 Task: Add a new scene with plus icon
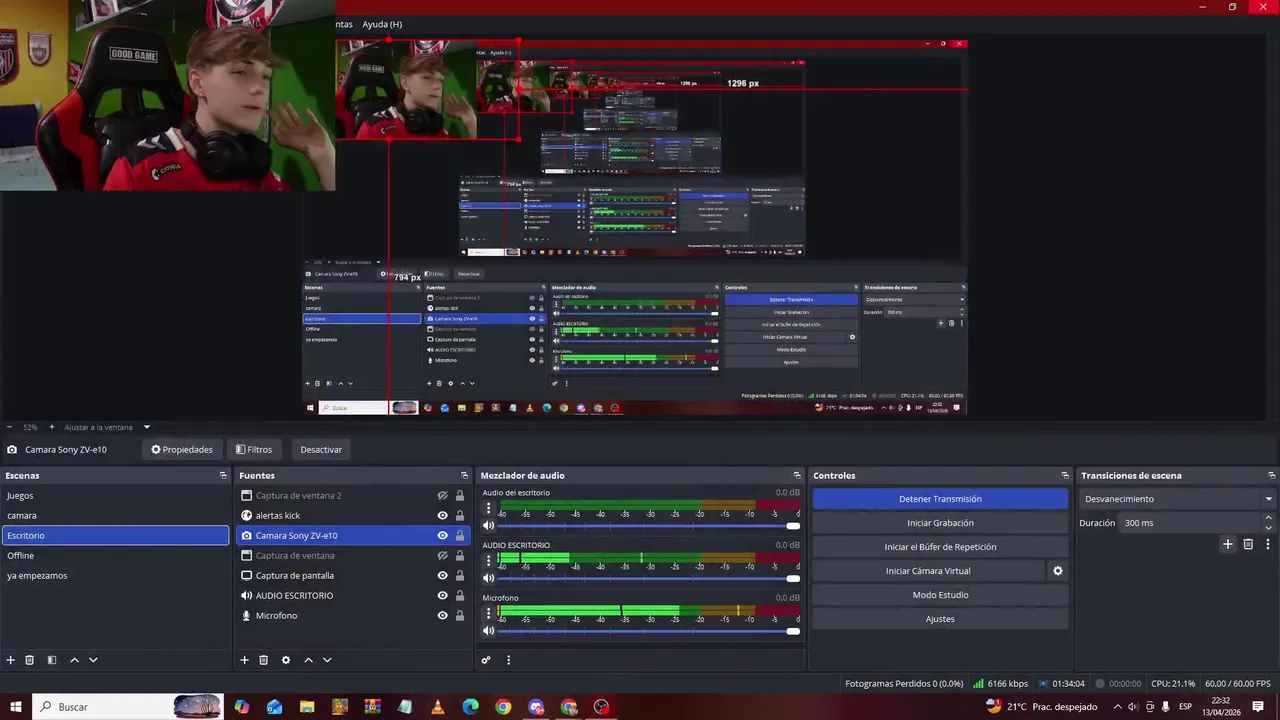point(11,660)
